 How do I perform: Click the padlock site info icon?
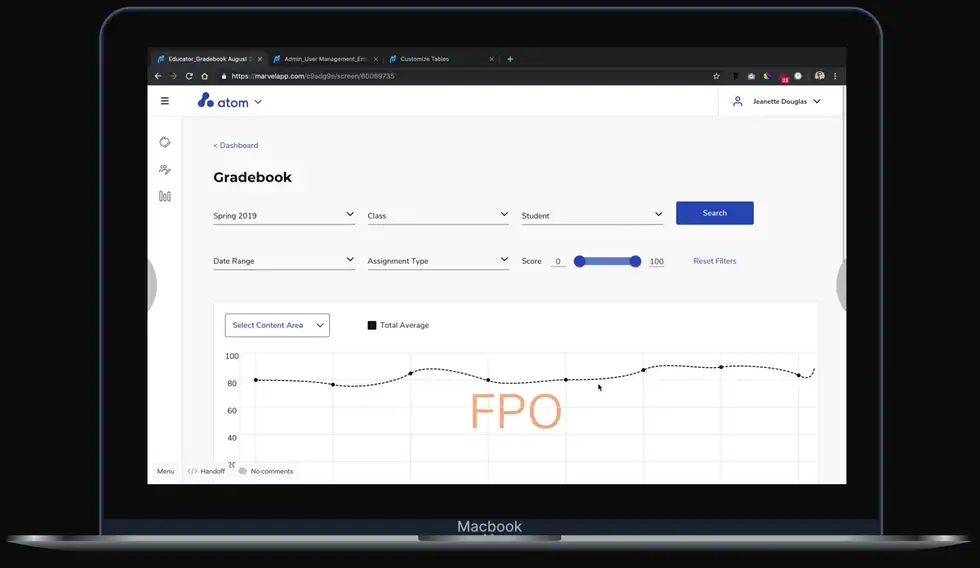point(224,76)
